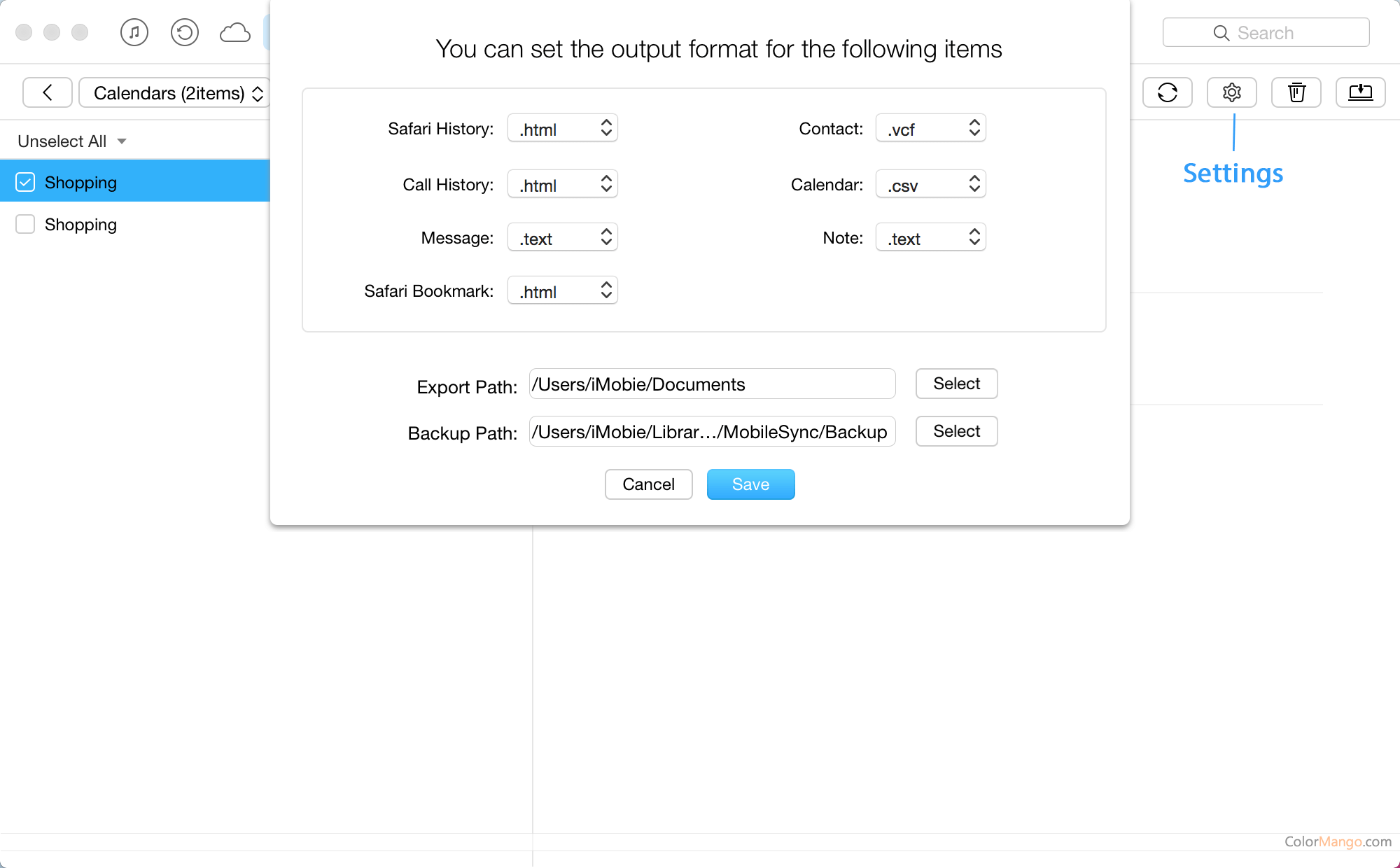Uncheck the selected Shopping calendar checkbox

25,182
